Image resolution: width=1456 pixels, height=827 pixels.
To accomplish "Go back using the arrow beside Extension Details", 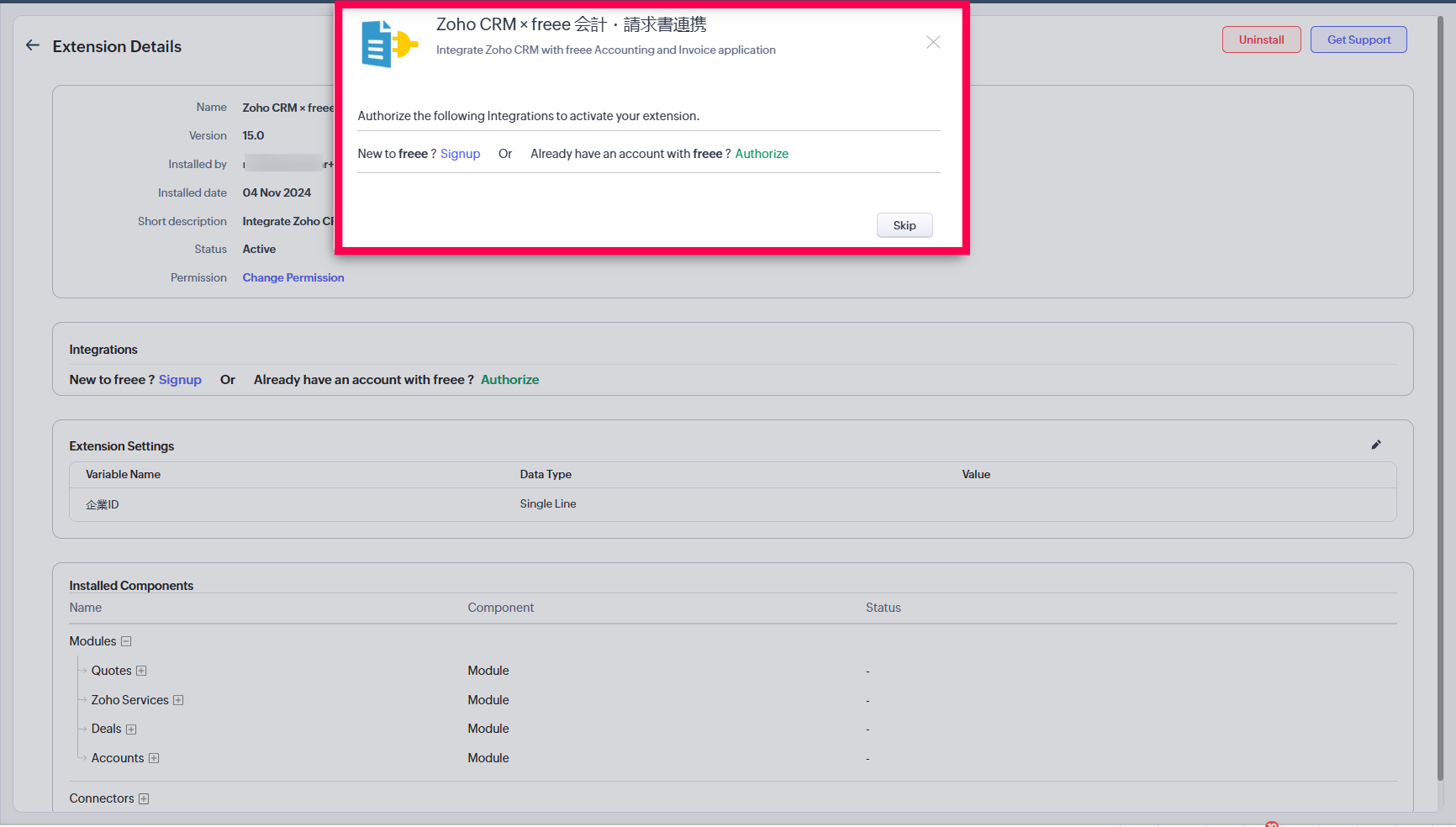I will (33, 45).
